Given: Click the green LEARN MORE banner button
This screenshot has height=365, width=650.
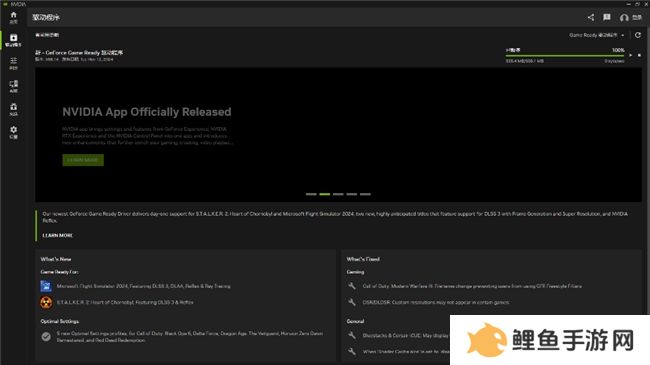Looking at the screenshot, I should [x=83, y=160].
